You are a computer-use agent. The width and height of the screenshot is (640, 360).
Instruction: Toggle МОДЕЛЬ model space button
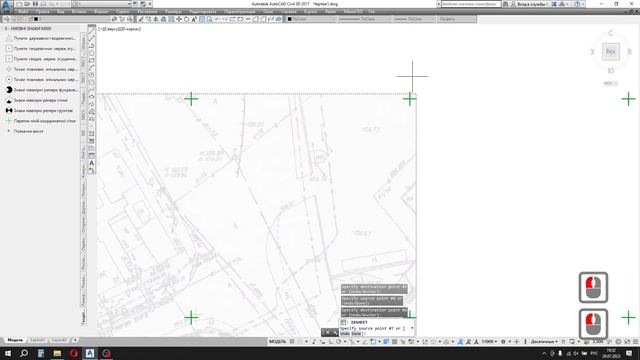tap(277, 342)
